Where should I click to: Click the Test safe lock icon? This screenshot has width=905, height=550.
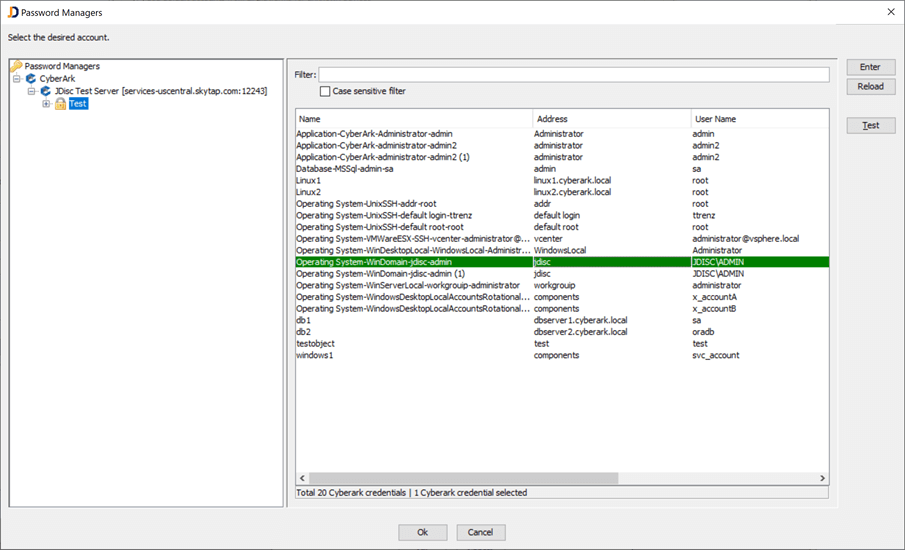click(x=60, y=104)
